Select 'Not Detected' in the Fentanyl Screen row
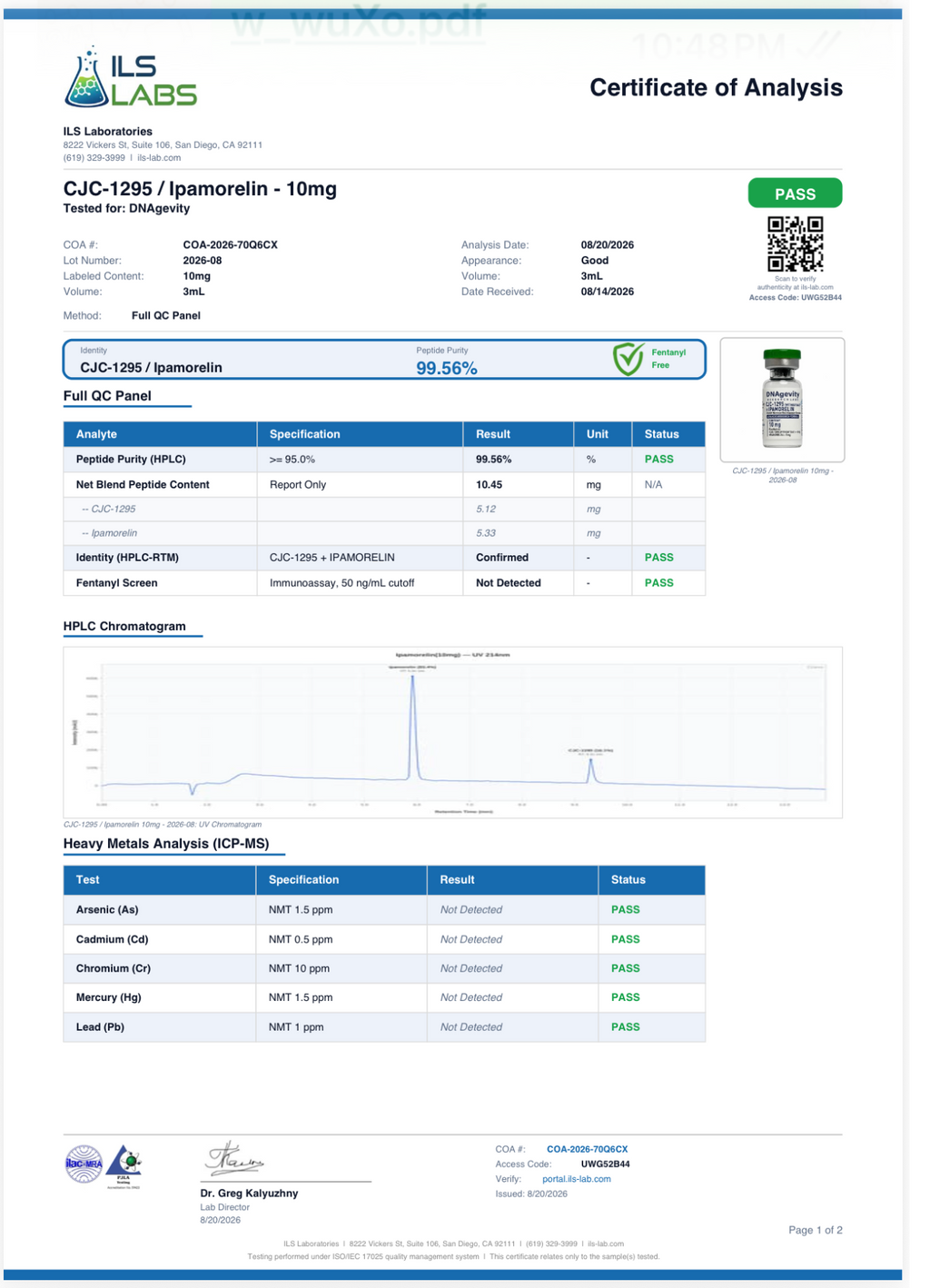 click(509, 583)
